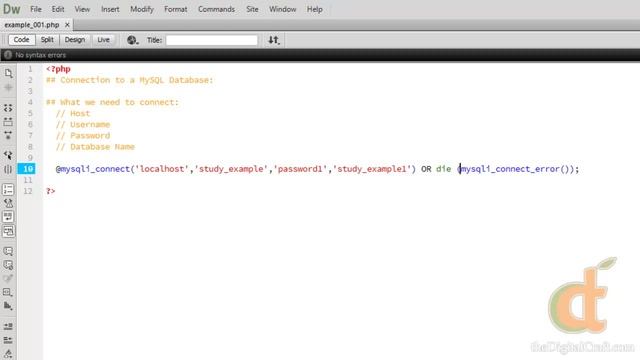Click the 'die' keyword in code
Screen dimensions: 640x360
[443, 169]
